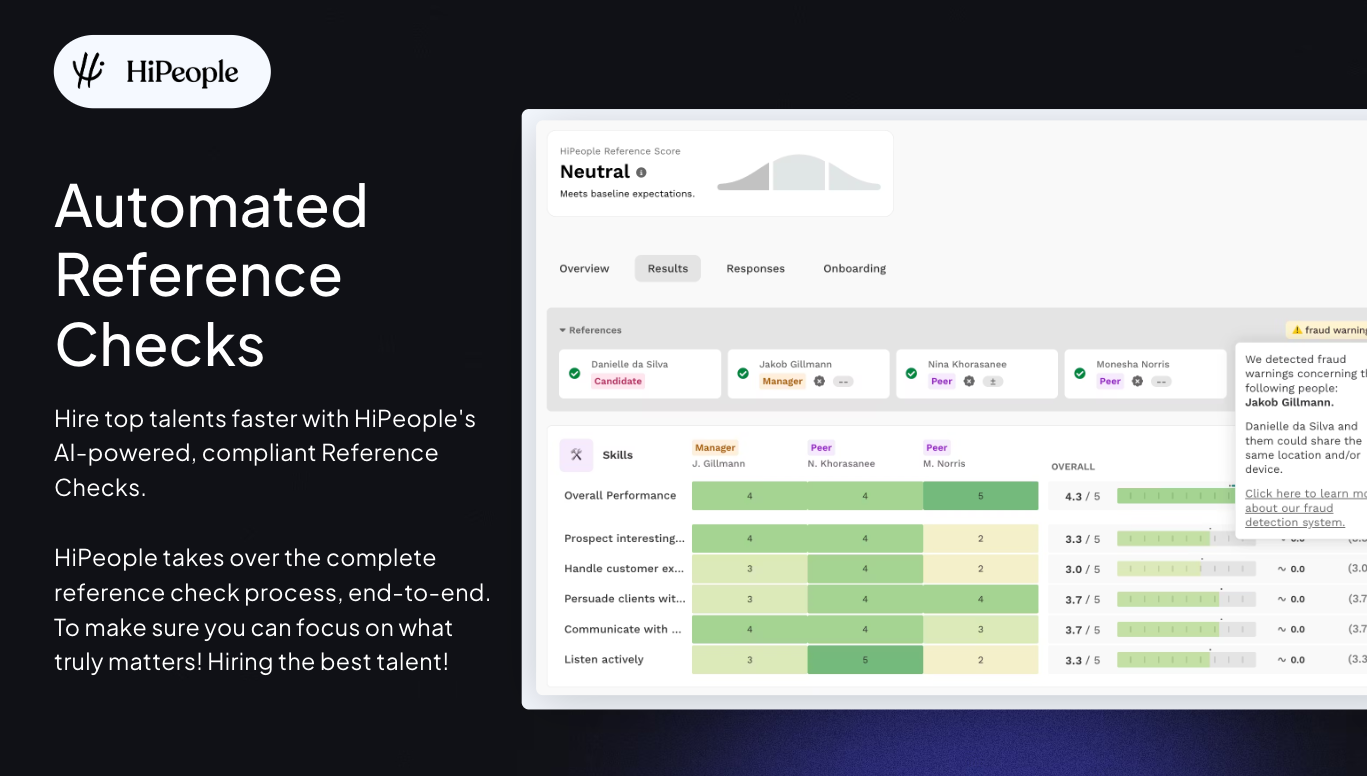Open gear settings on Jakob Gillmann's card

tap(817, 381)
